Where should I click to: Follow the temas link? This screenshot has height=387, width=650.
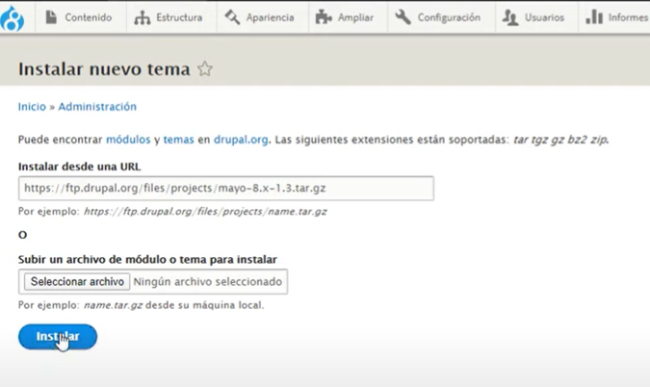pos(179,140)
